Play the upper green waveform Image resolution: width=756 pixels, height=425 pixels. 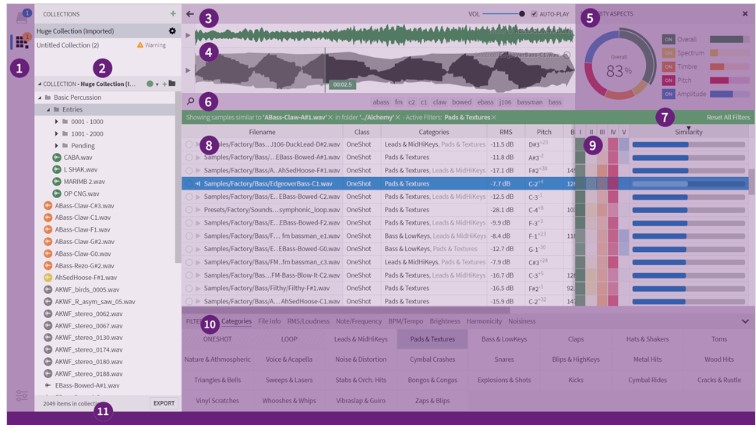point(188,35)
